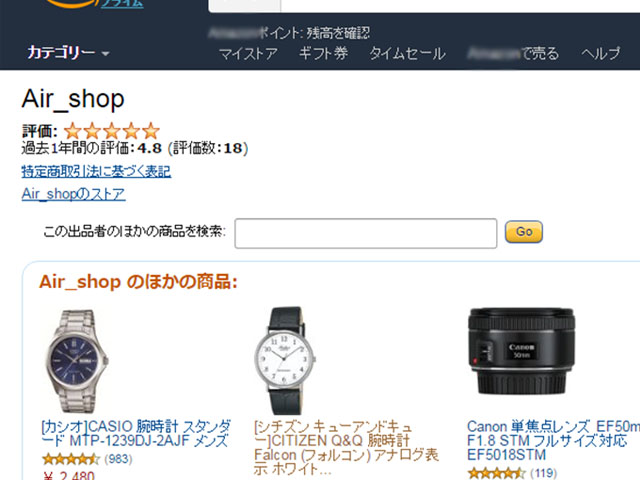Image resolution: width=640 pixels, height=480 pixels.
Task: Click the five-star seller rating icons
Action: (112, 131)
